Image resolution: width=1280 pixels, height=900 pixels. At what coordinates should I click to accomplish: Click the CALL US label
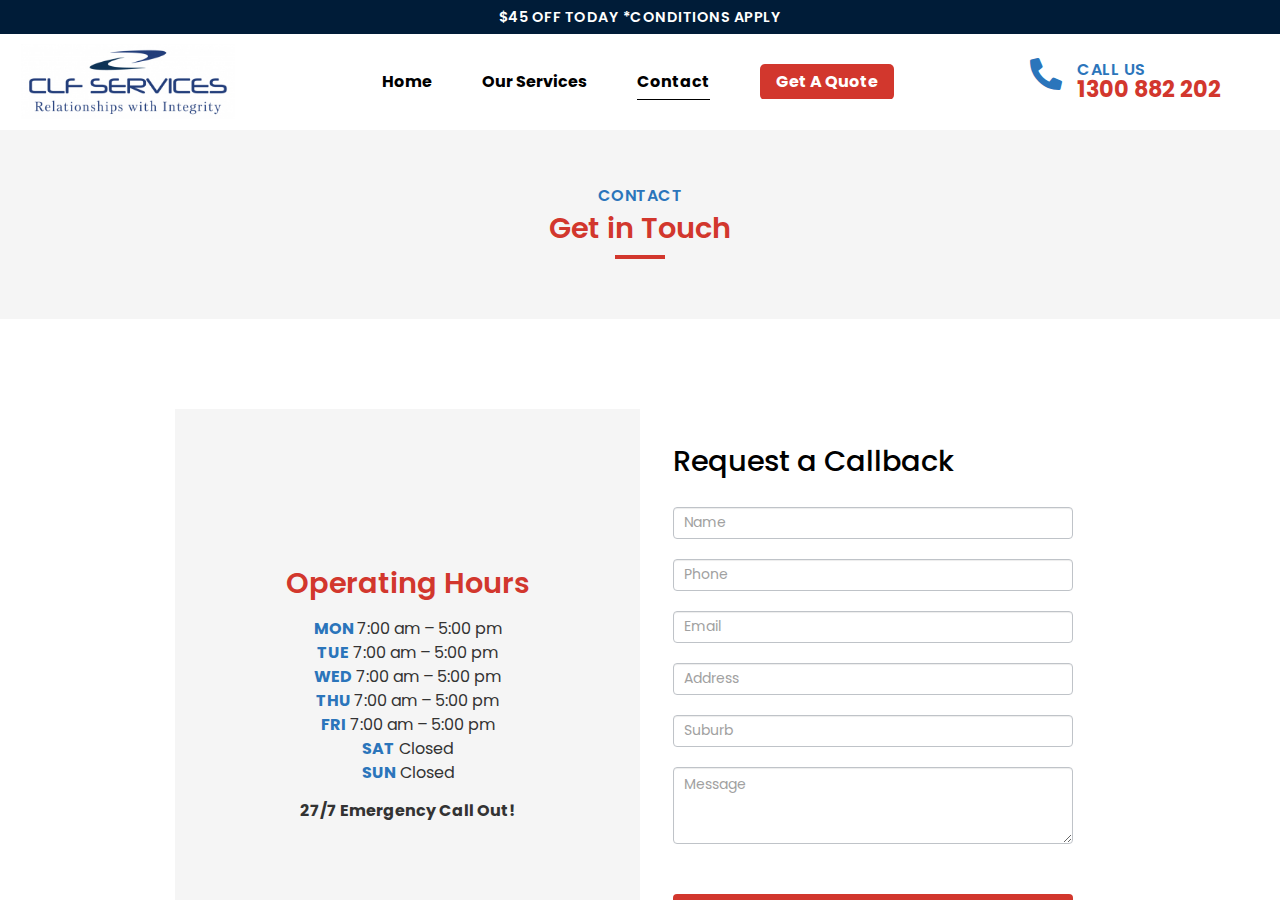1111,69
